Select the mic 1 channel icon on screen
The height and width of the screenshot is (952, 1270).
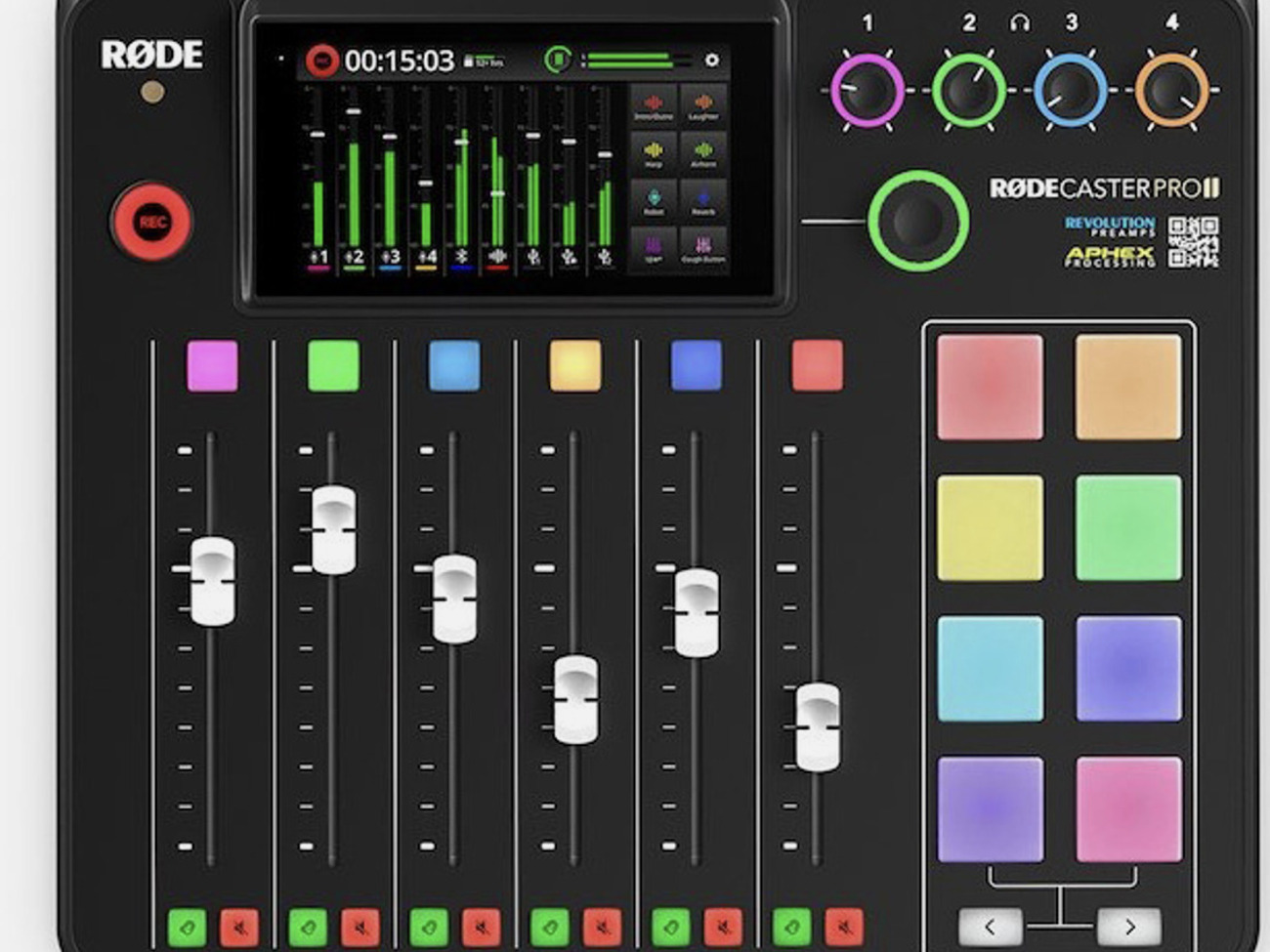pyautogui.click(x=317, y=256)
